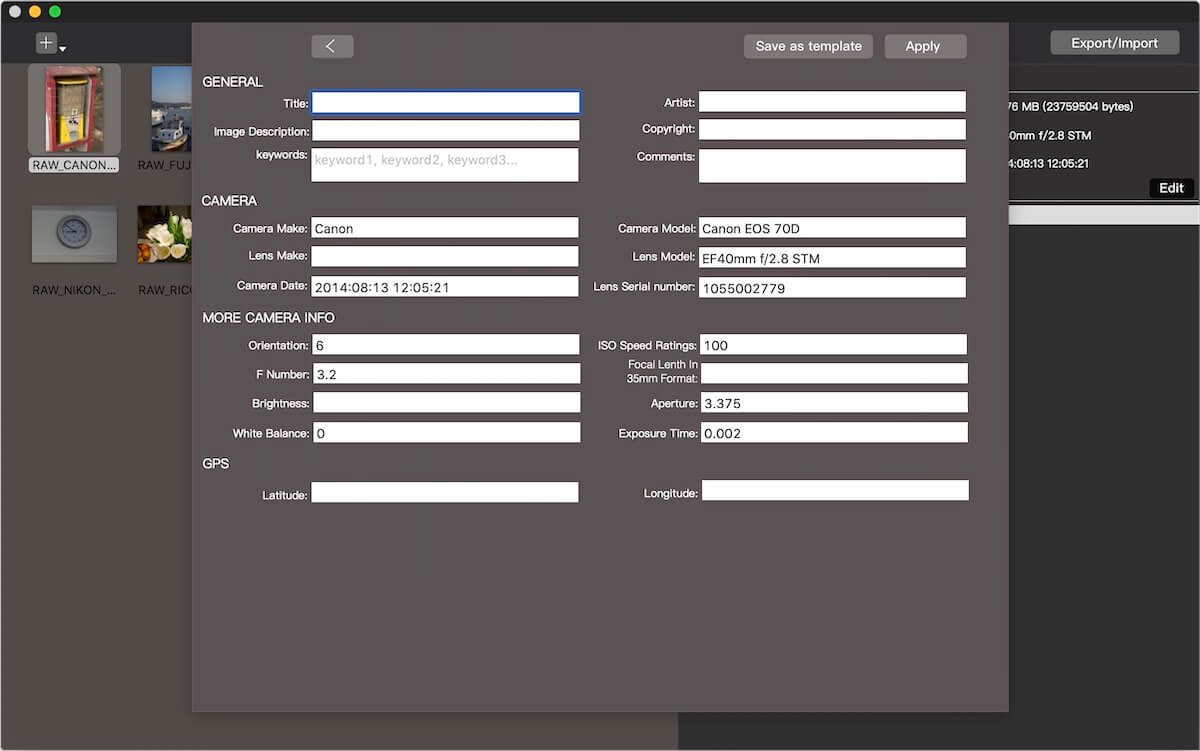Edit the Lens Model field EF40mm f/2.8 STM

tap(832, 257)
